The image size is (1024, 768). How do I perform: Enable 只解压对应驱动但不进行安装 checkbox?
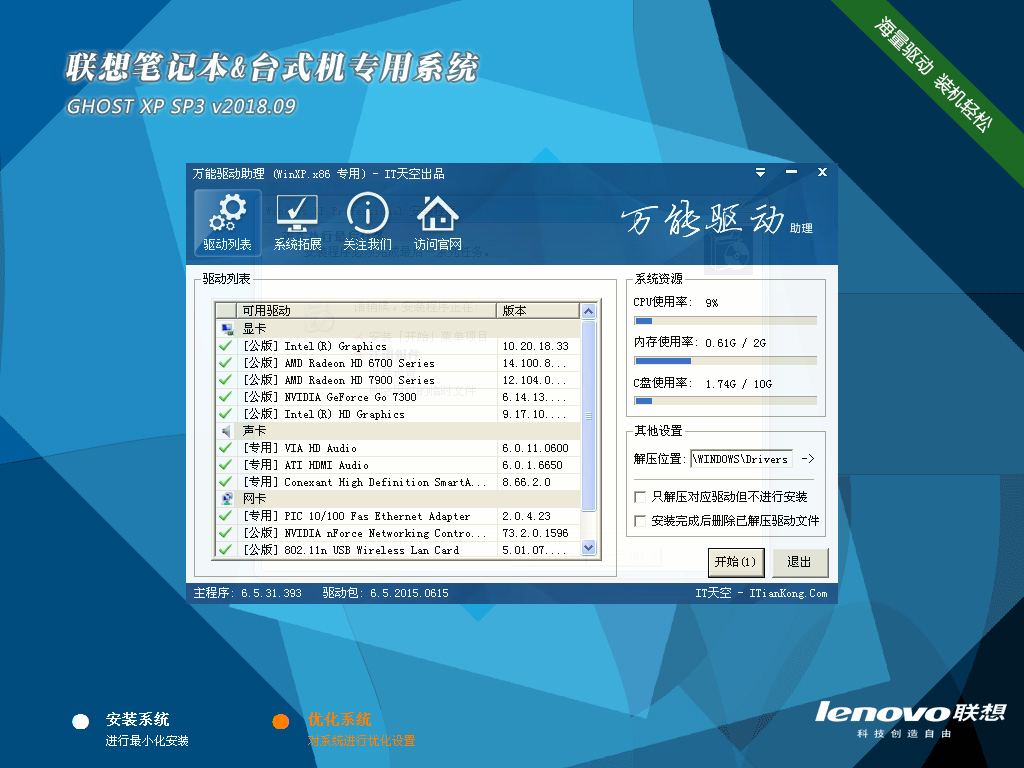(x=640, y=497)
